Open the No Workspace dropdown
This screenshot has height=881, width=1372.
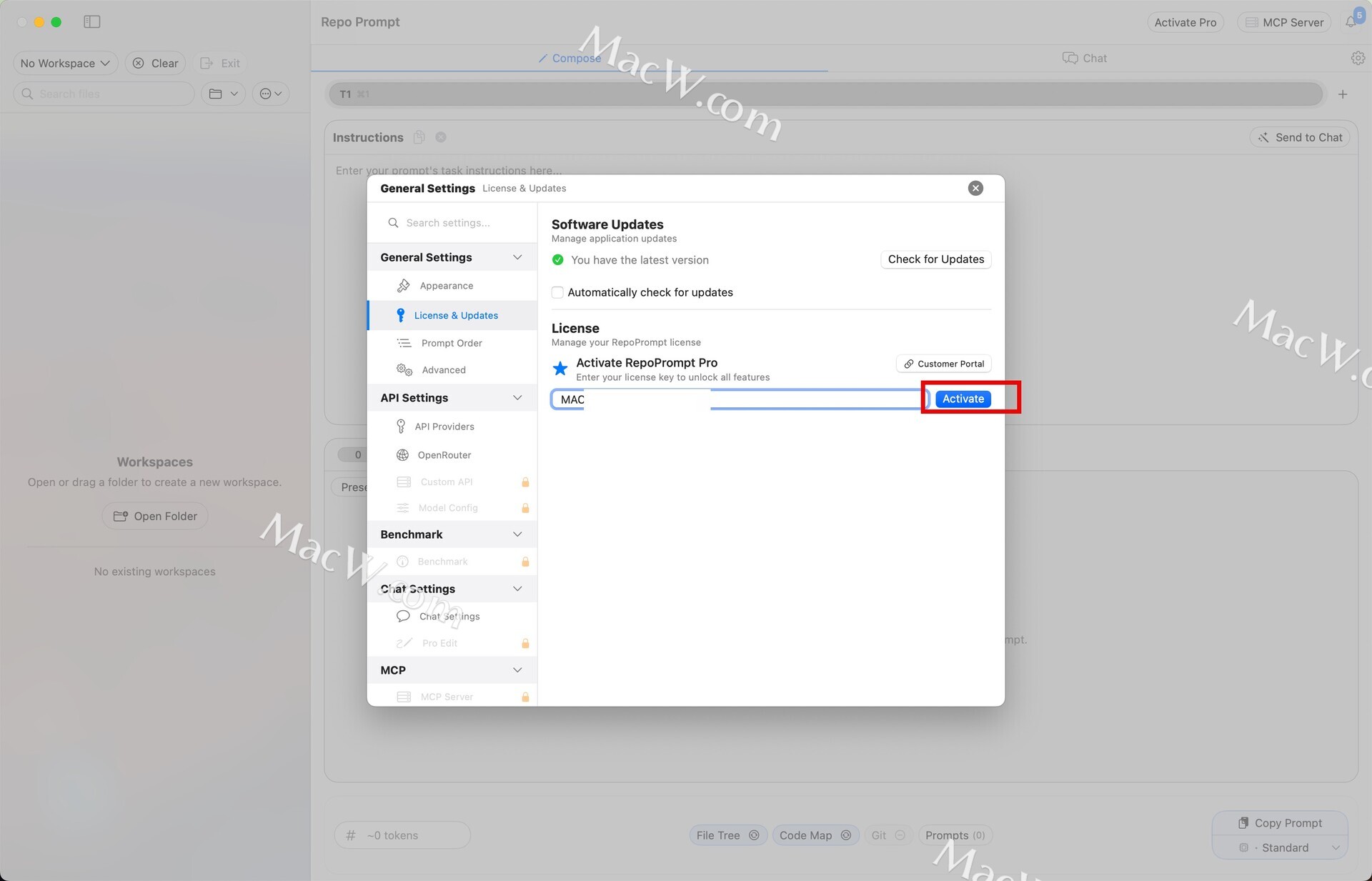[x=65, y=63]
